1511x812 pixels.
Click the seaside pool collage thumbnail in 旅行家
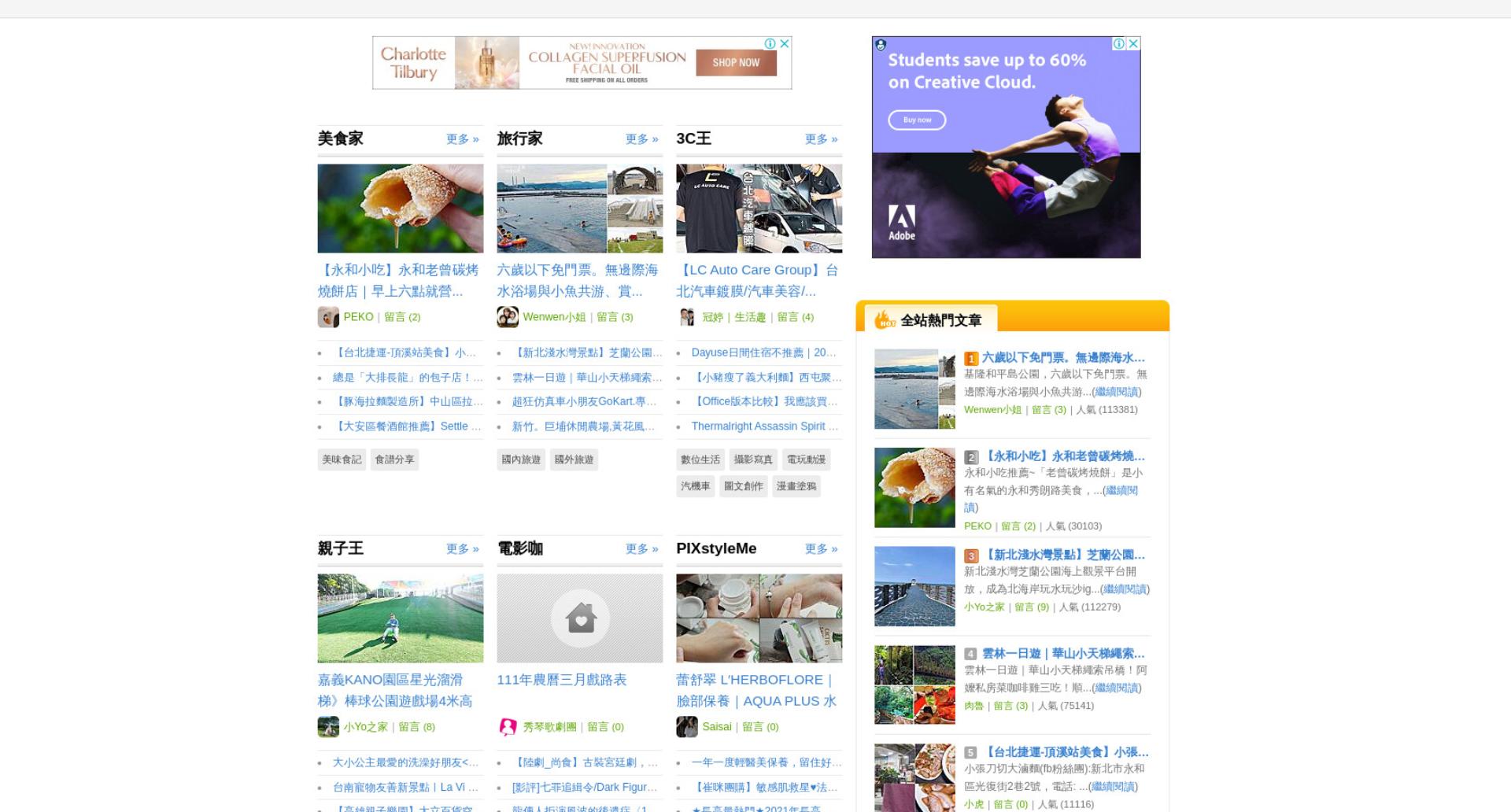pos(580,209)
